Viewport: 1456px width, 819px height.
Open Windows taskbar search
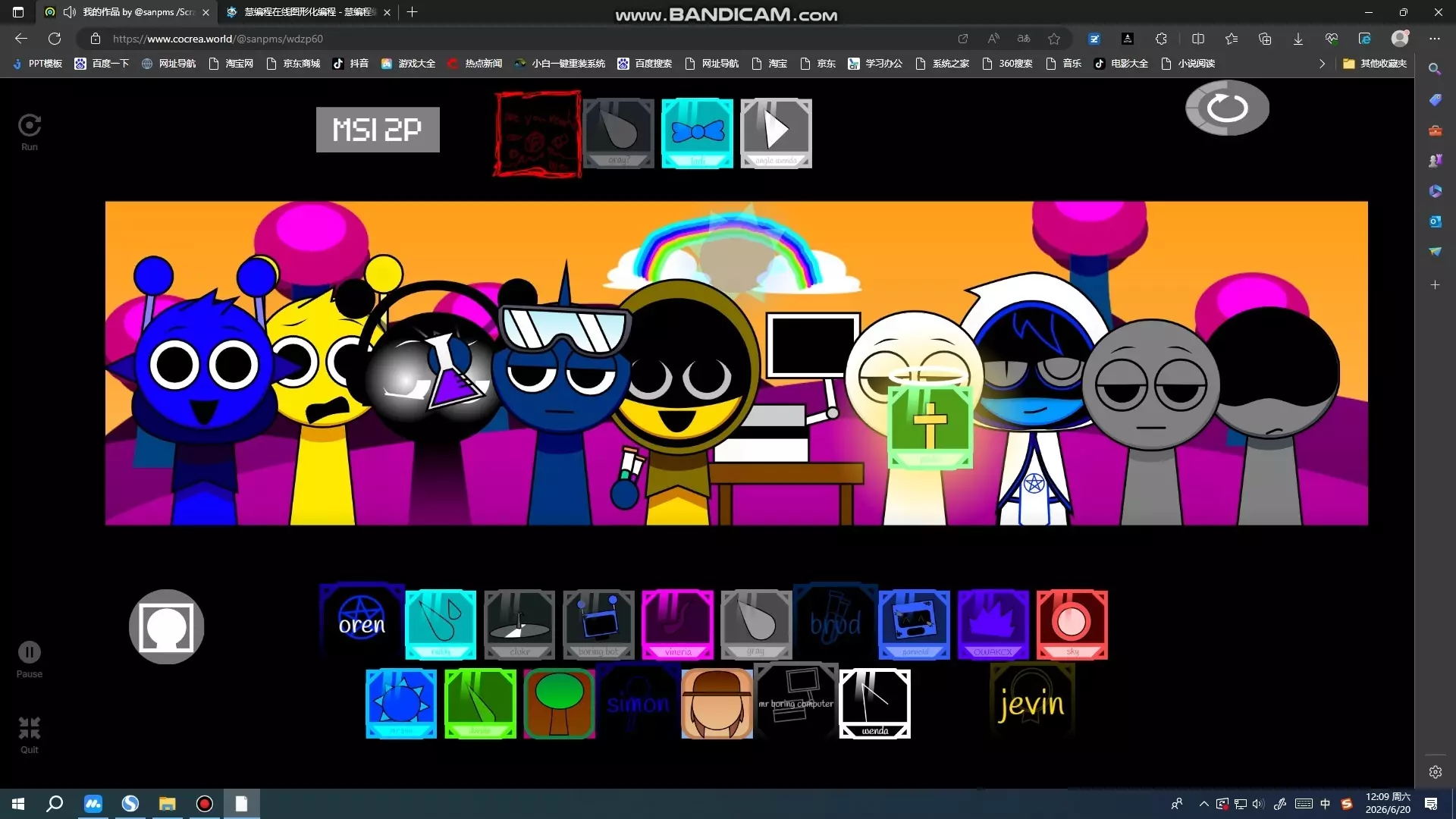55,804
